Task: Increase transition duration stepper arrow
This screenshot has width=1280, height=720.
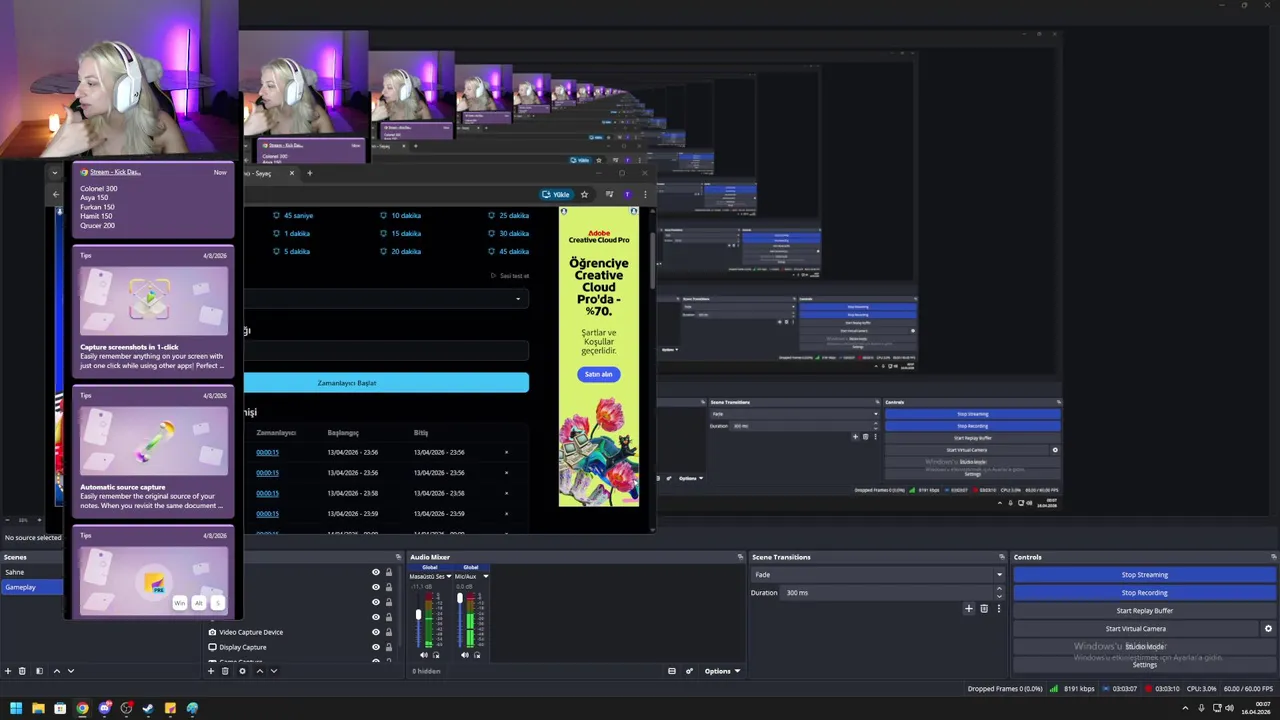Action: coord(998,589)
